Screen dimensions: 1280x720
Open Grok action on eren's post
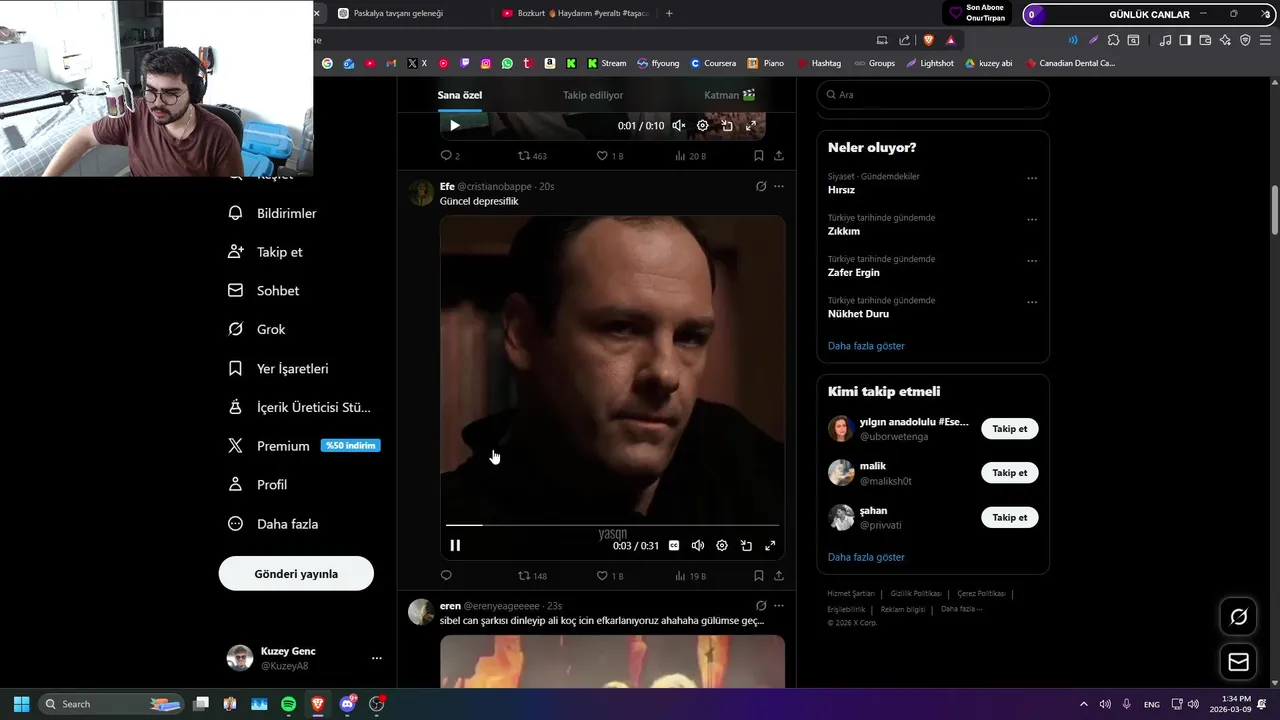tap(761, 605)
